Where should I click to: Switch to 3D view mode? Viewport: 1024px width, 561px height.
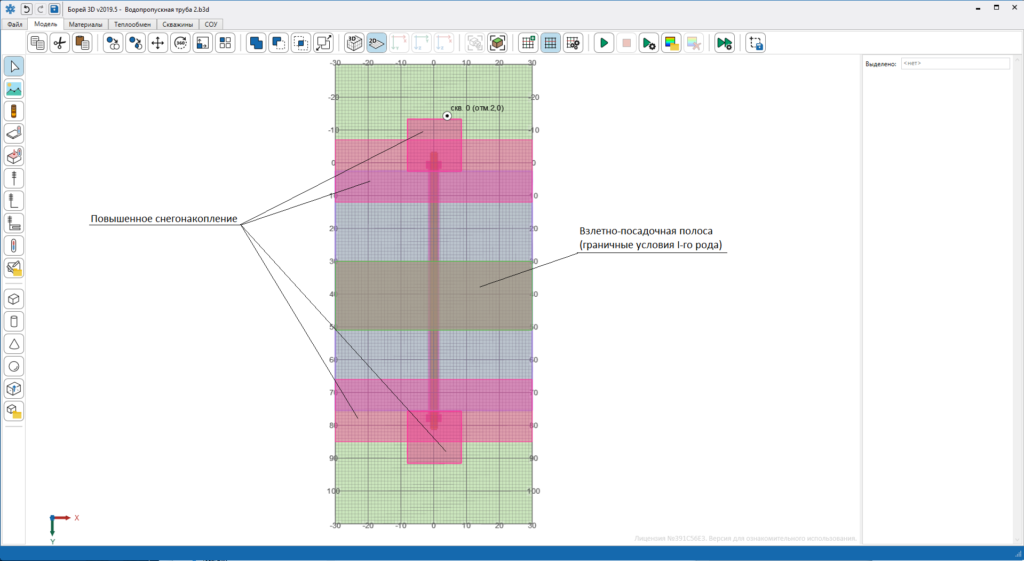click(x=355, y=43)
